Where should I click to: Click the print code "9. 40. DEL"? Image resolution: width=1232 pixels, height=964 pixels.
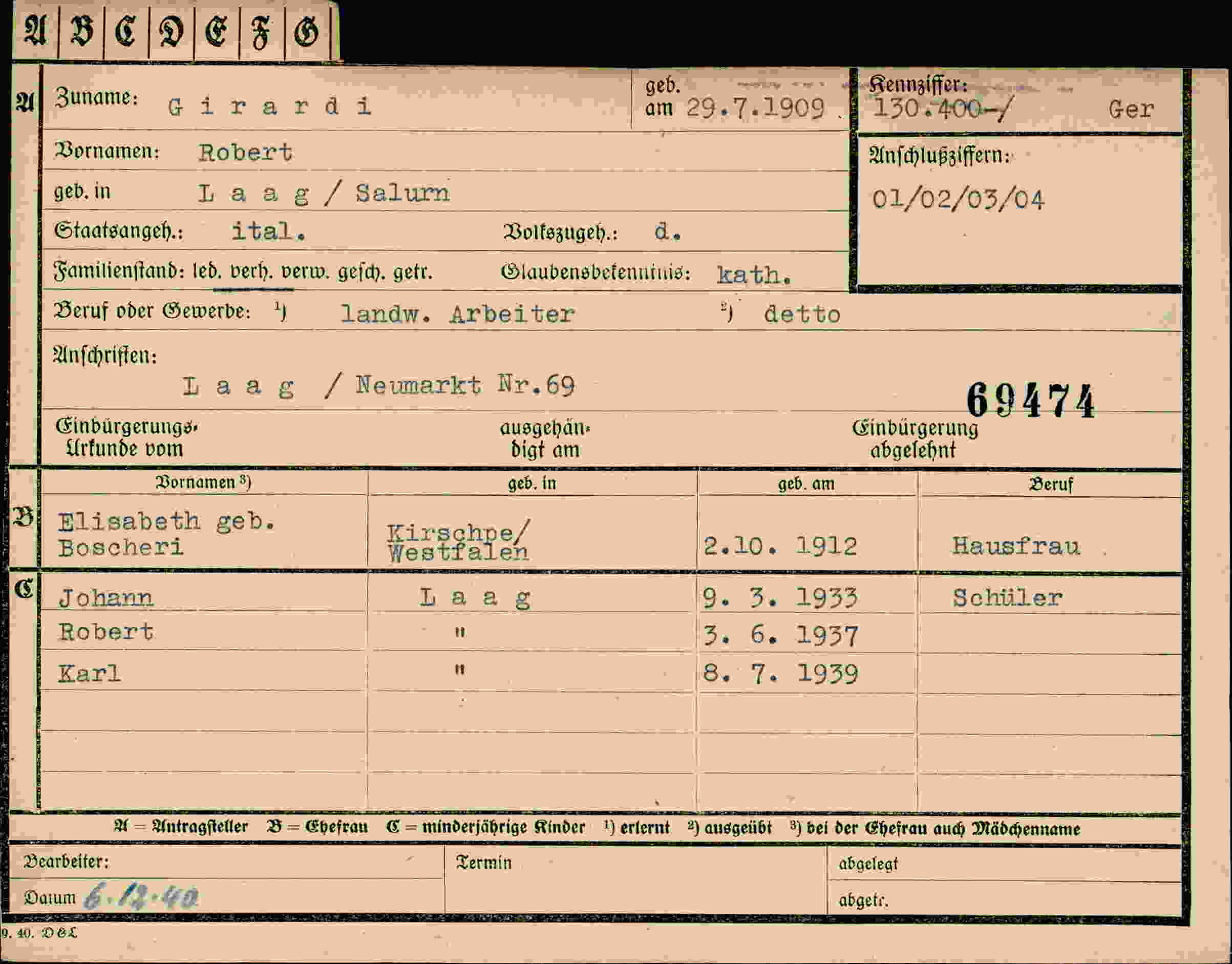coord(38,933)
